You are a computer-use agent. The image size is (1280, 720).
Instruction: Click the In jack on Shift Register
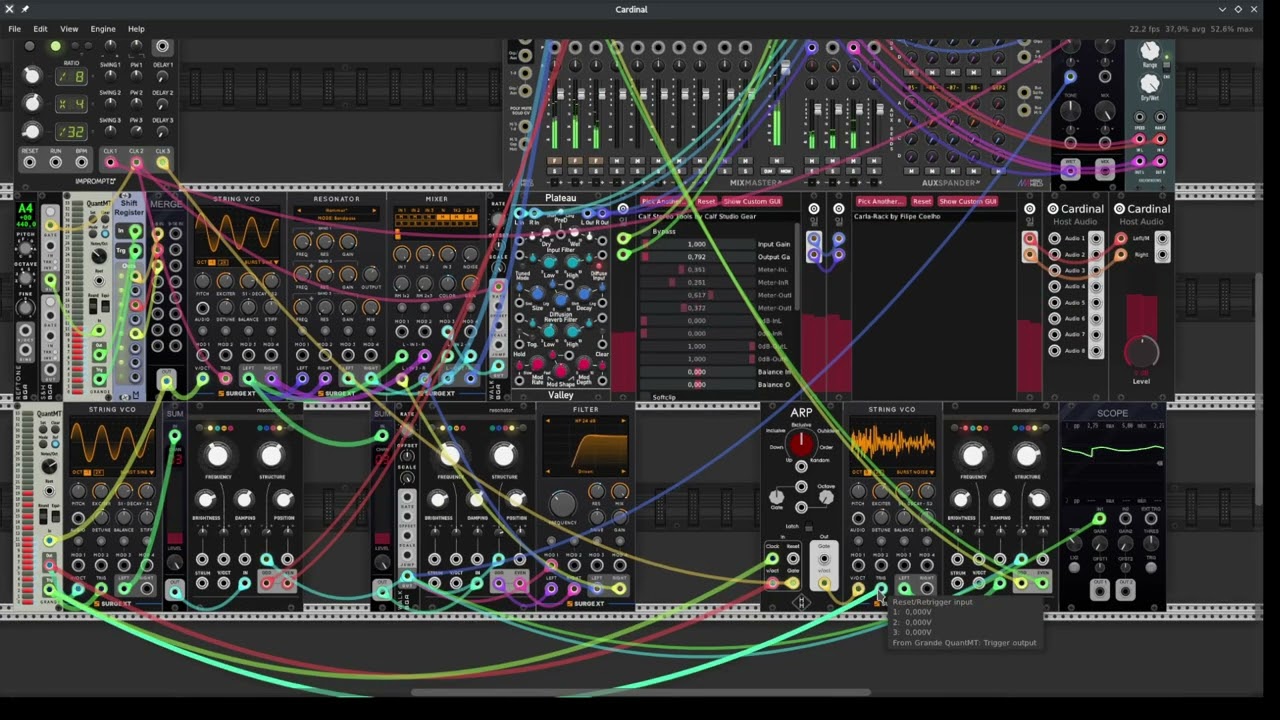134,231
